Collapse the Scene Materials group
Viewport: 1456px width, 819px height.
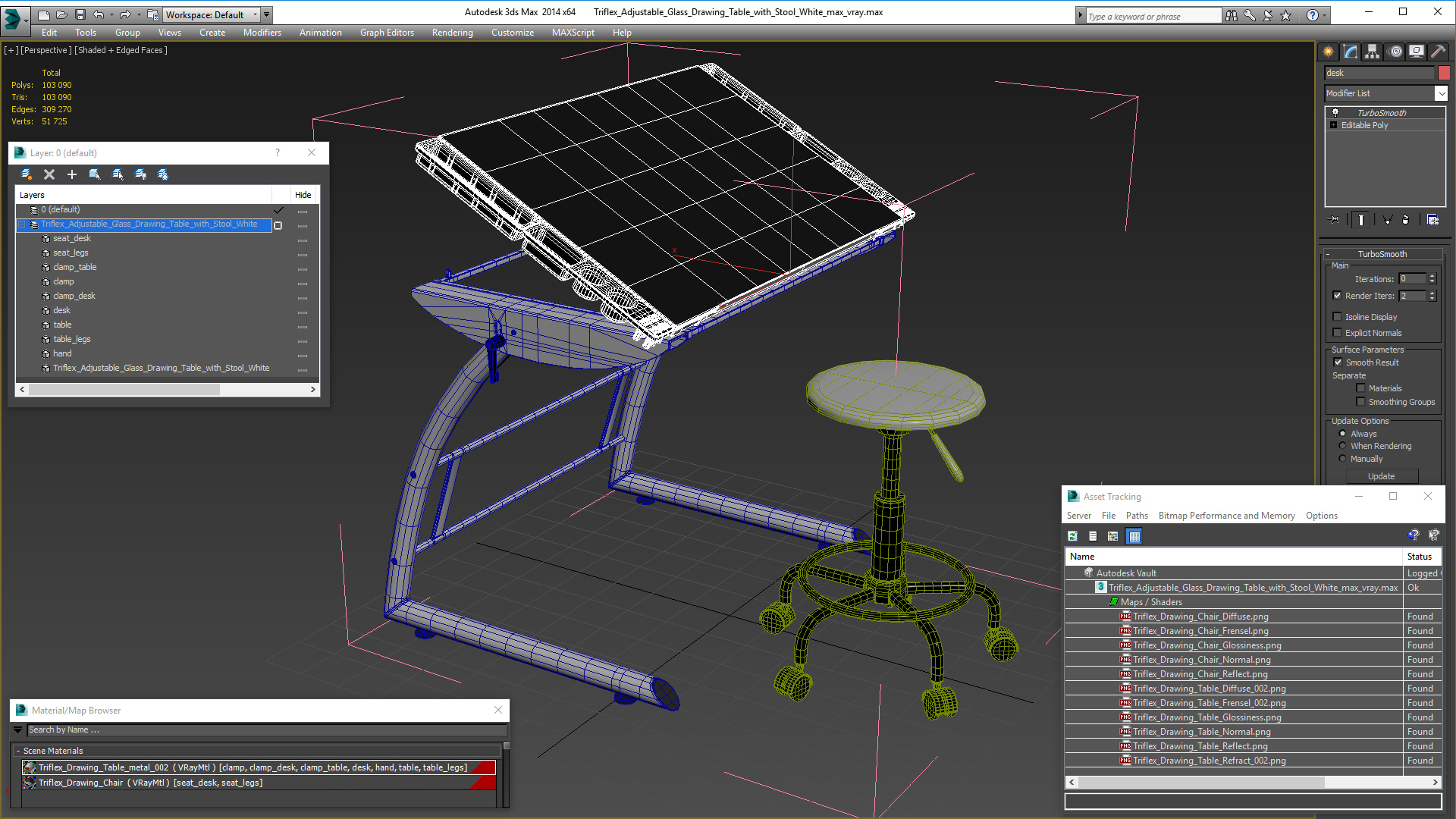pyautogui.click(x=18, y=751)
